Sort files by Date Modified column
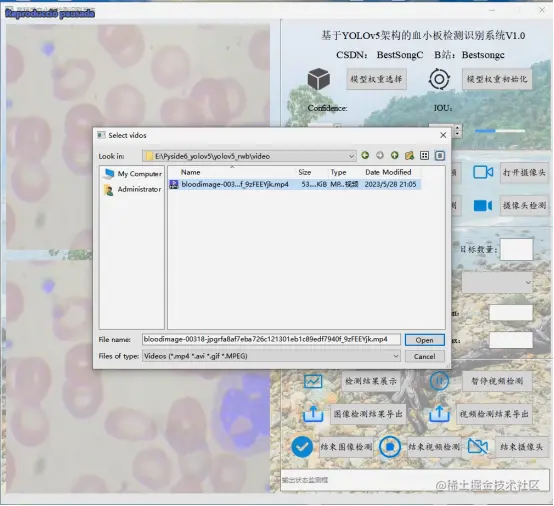The image size is (554, 506). (x=391, y=172)
